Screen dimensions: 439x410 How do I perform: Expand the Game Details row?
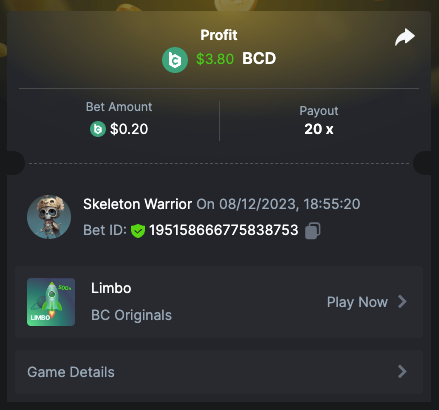point(219,372)
